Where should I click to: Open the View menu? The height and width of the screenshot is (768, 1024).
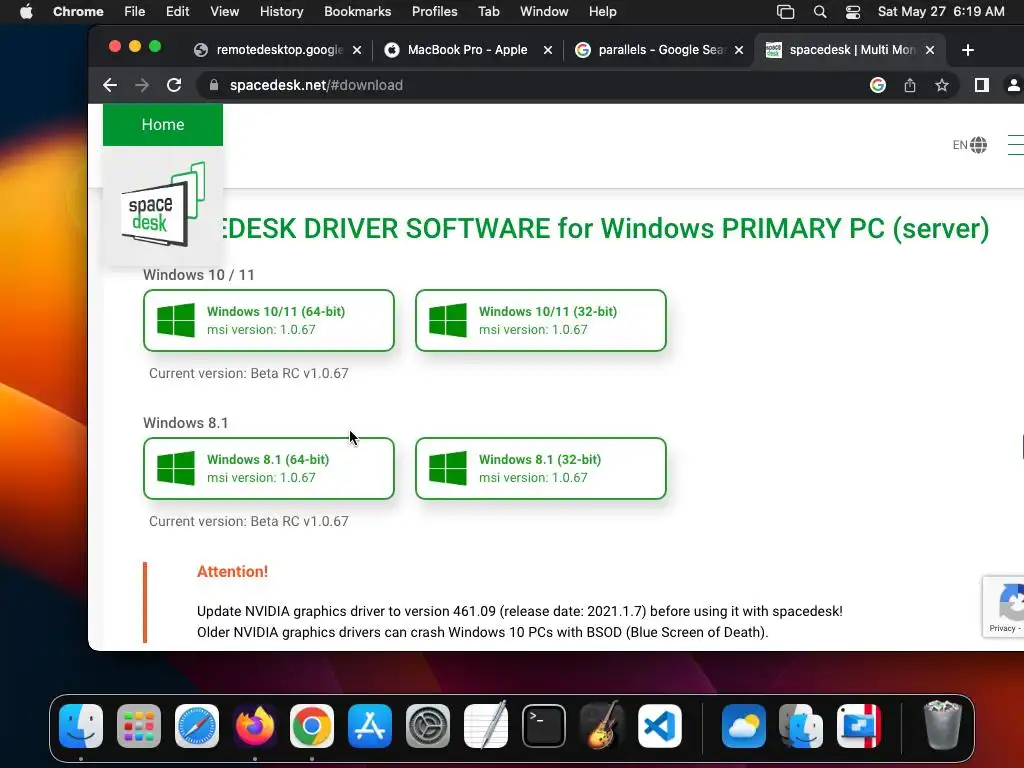[x=224, y=12]
